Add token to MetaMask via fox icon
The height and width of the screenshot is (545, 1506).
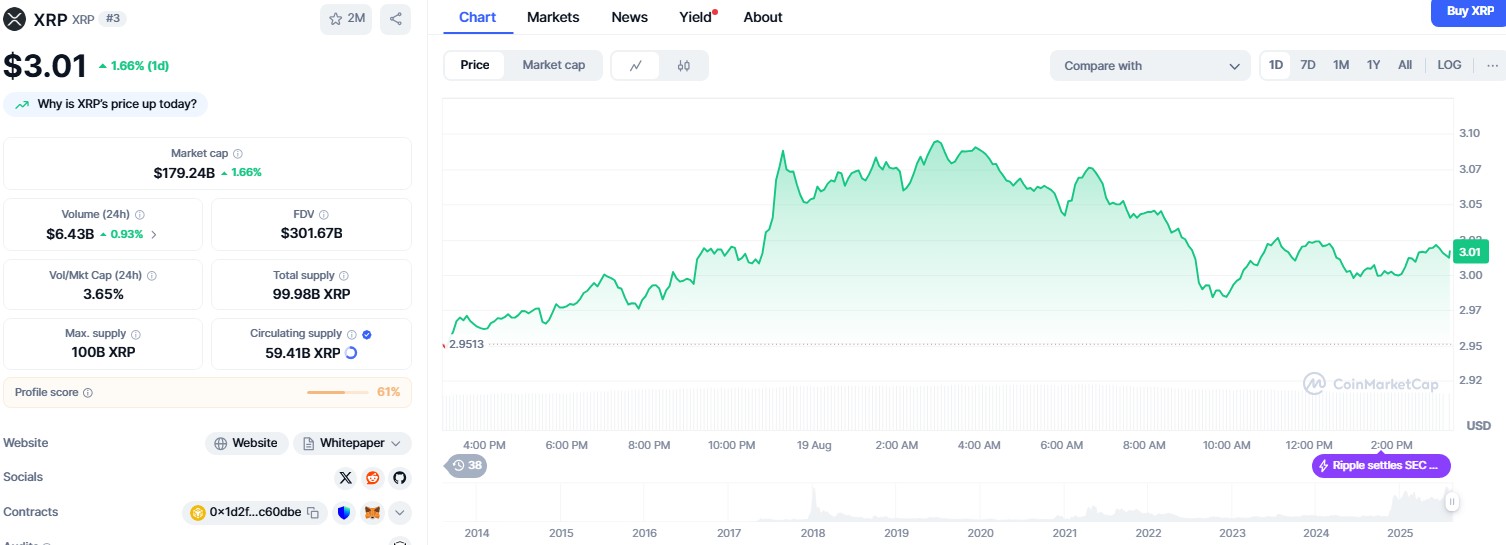(372, 513)
